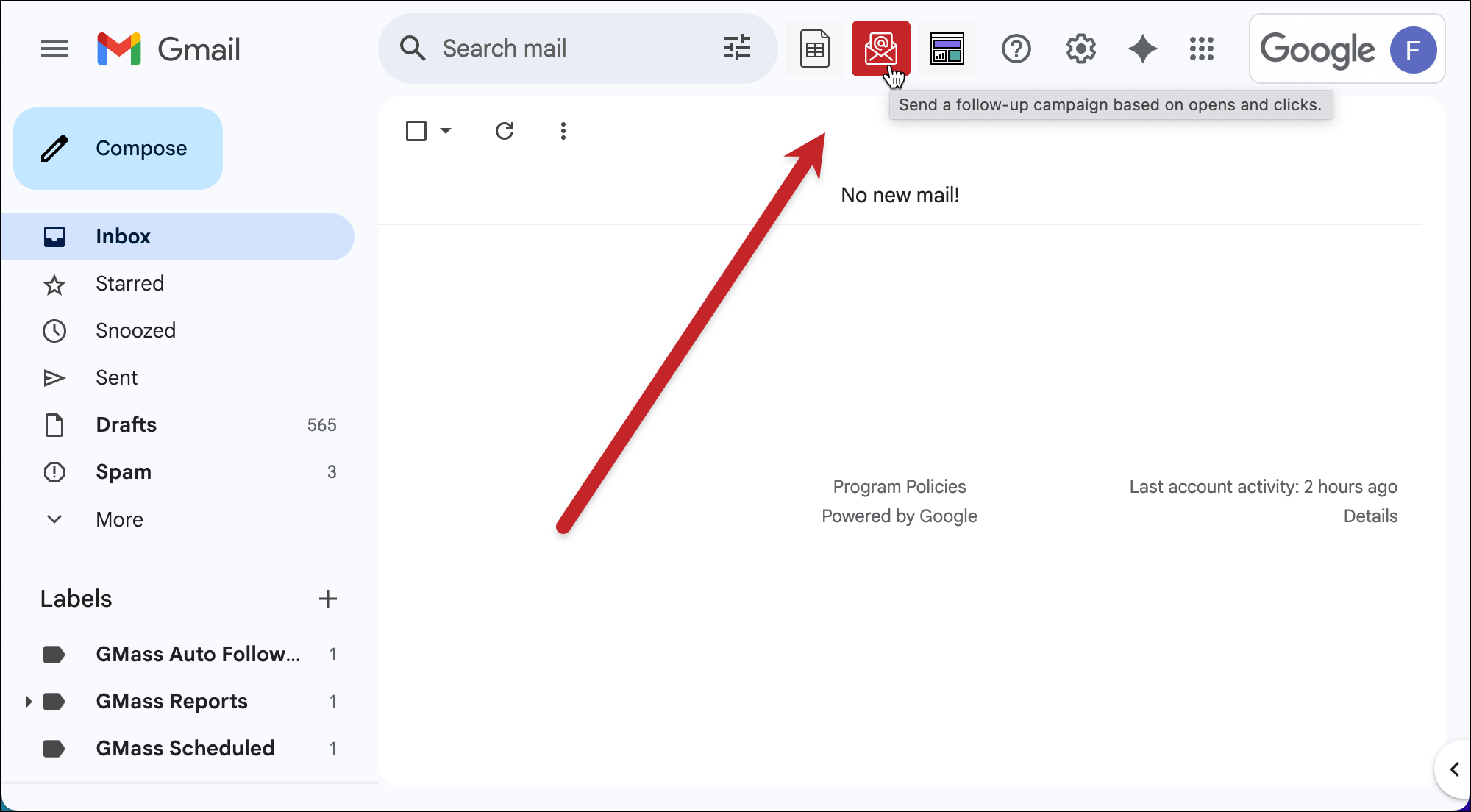Open the Settings gear icon
Viewport: 1471px width, 812px height.
[1080, 49]
